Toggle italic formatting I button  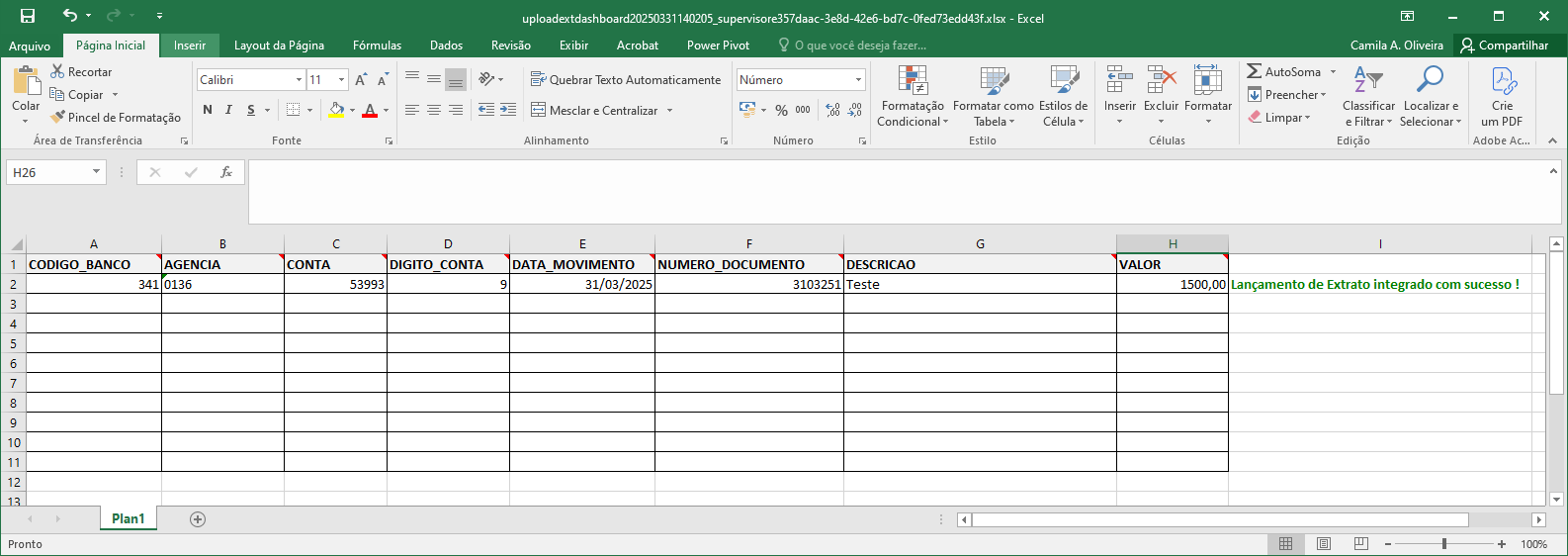click(x=228, y=110)
